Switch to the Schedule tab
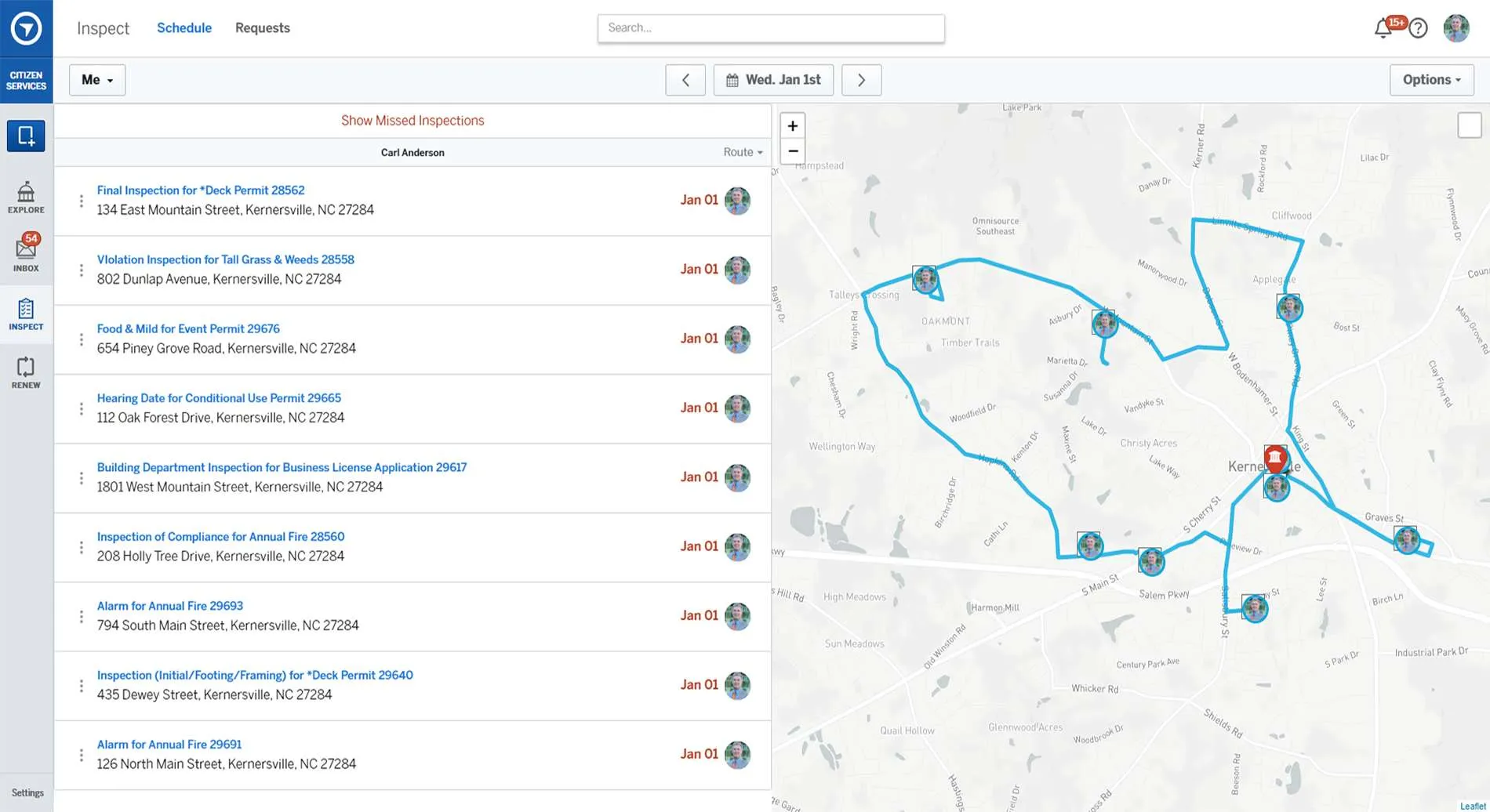The height and width of the screenshot is (812, 1490). click(x=184, y=28)
